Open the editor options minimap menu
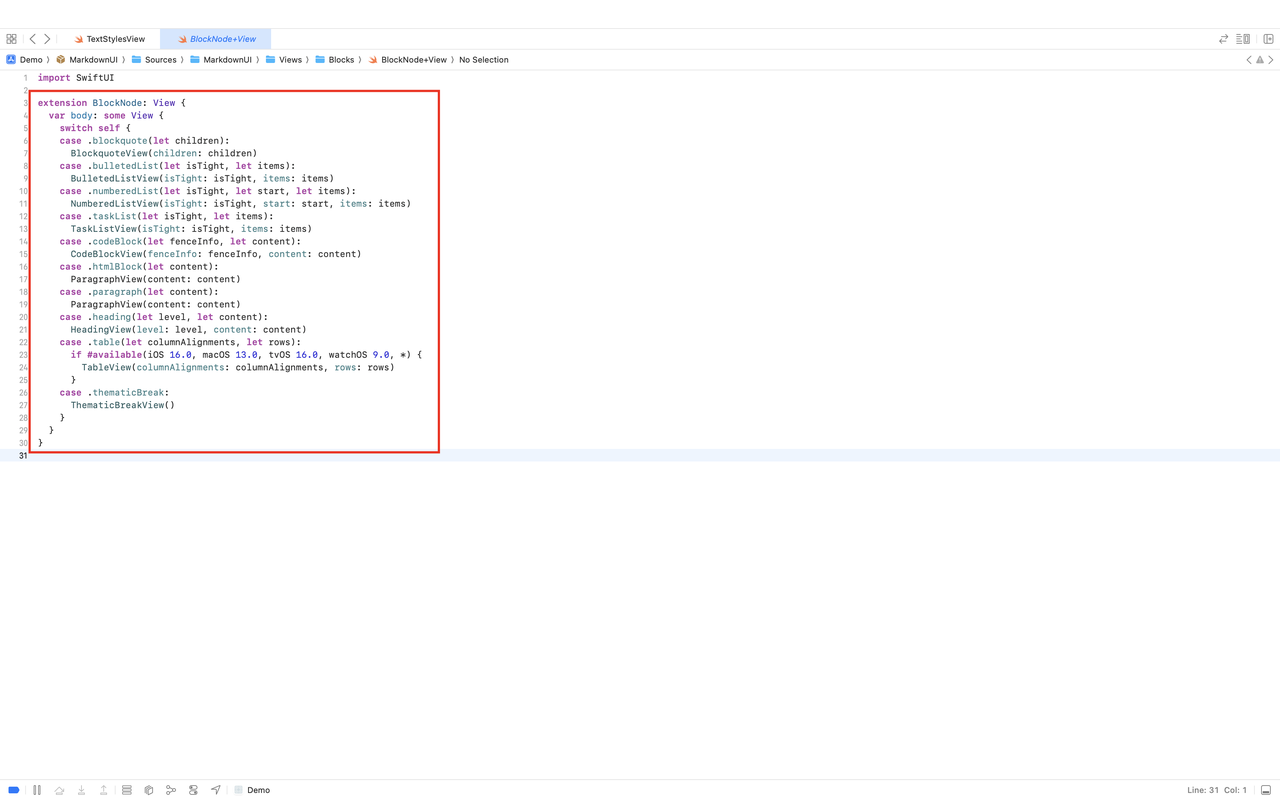 pos(1243,39)
